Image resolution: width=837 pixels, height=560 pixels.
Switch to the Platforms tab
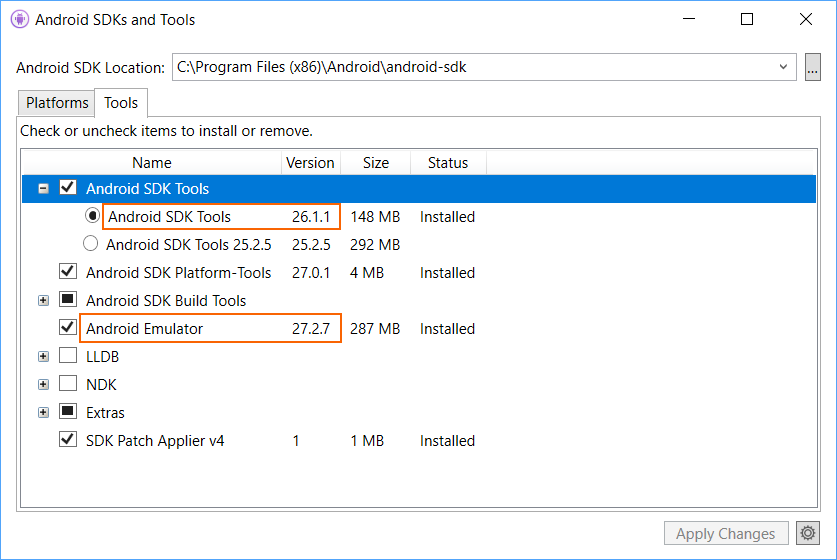pos(57,103)
